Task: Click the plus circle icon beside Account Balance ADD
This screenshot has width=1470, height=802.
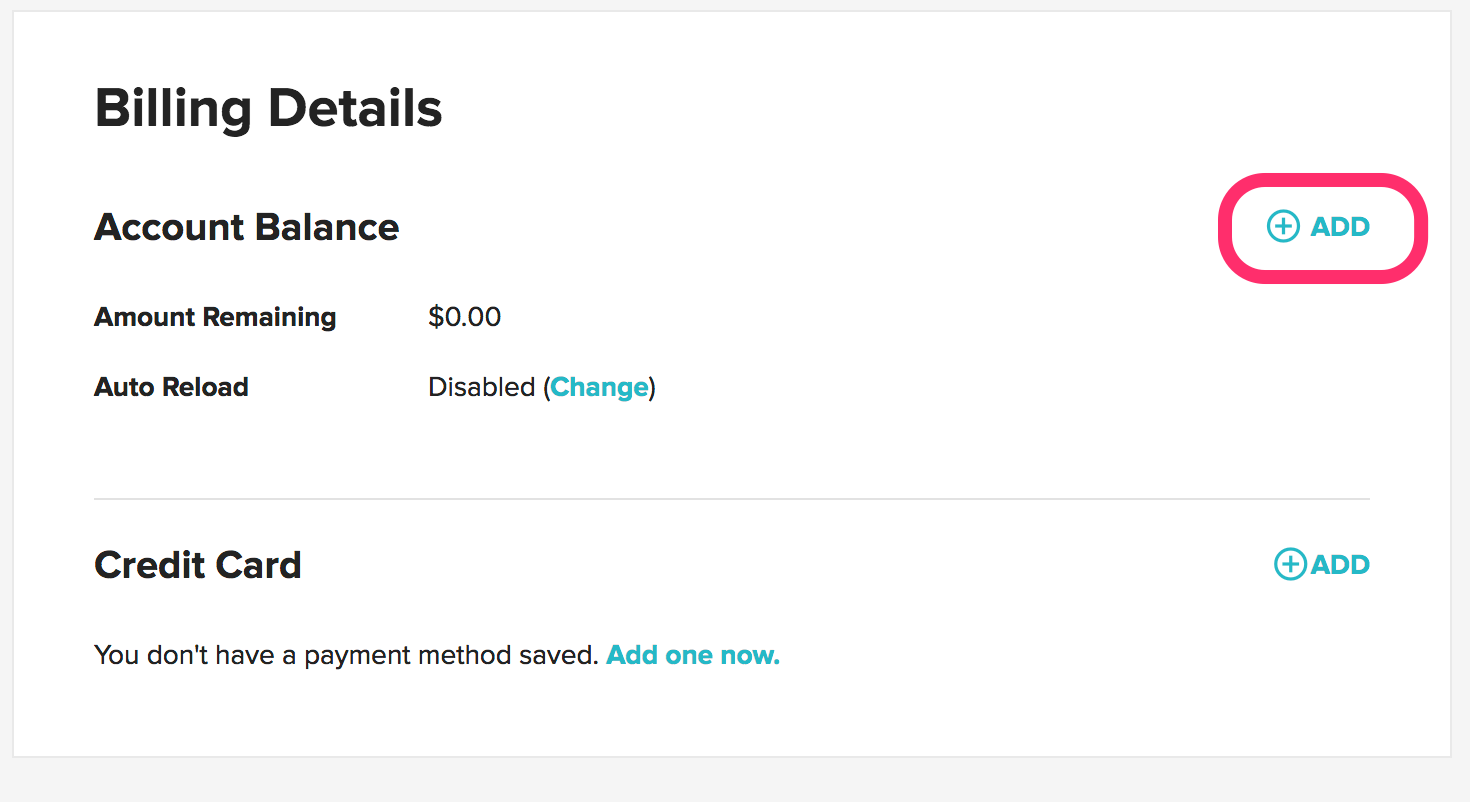Action: [1283, 227]
